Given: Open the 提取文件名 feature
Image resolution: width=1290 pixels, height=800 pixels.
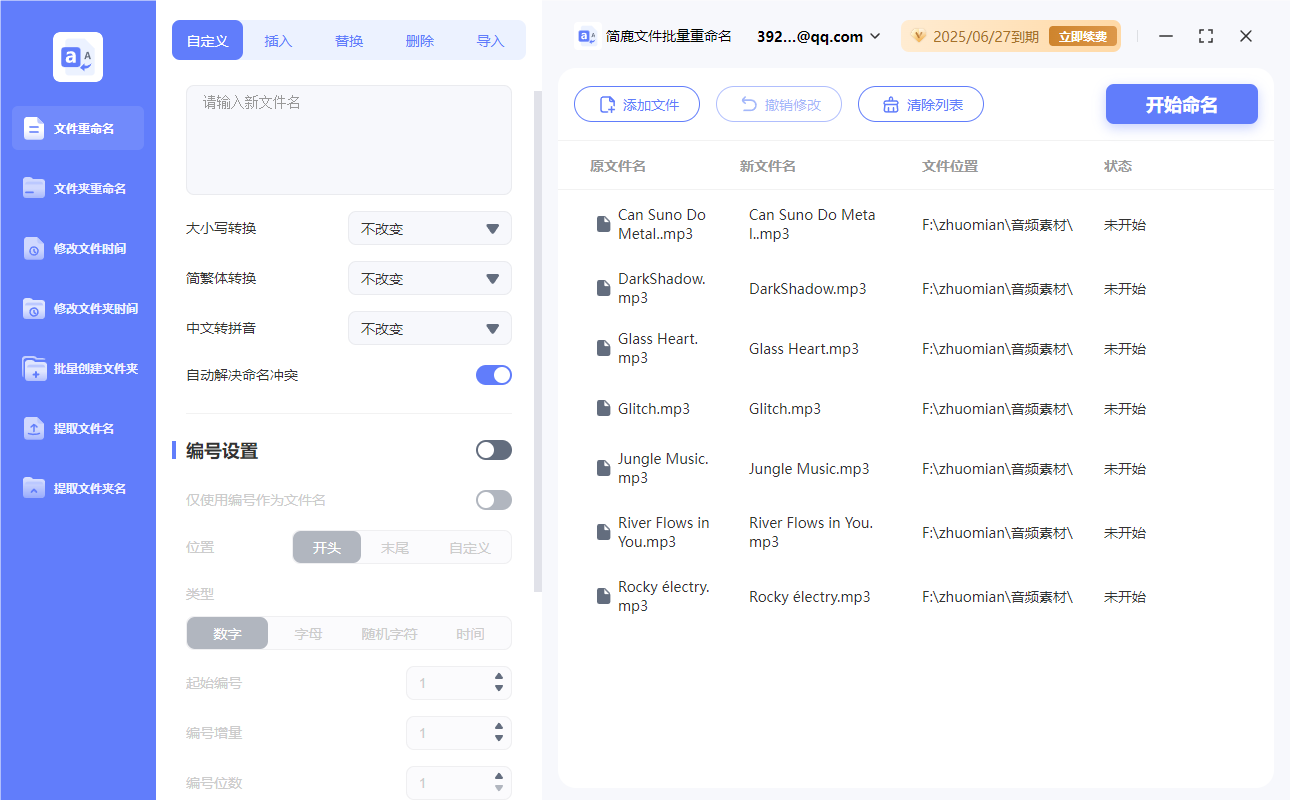Looking at the screenshot, I should click(77, 428).
